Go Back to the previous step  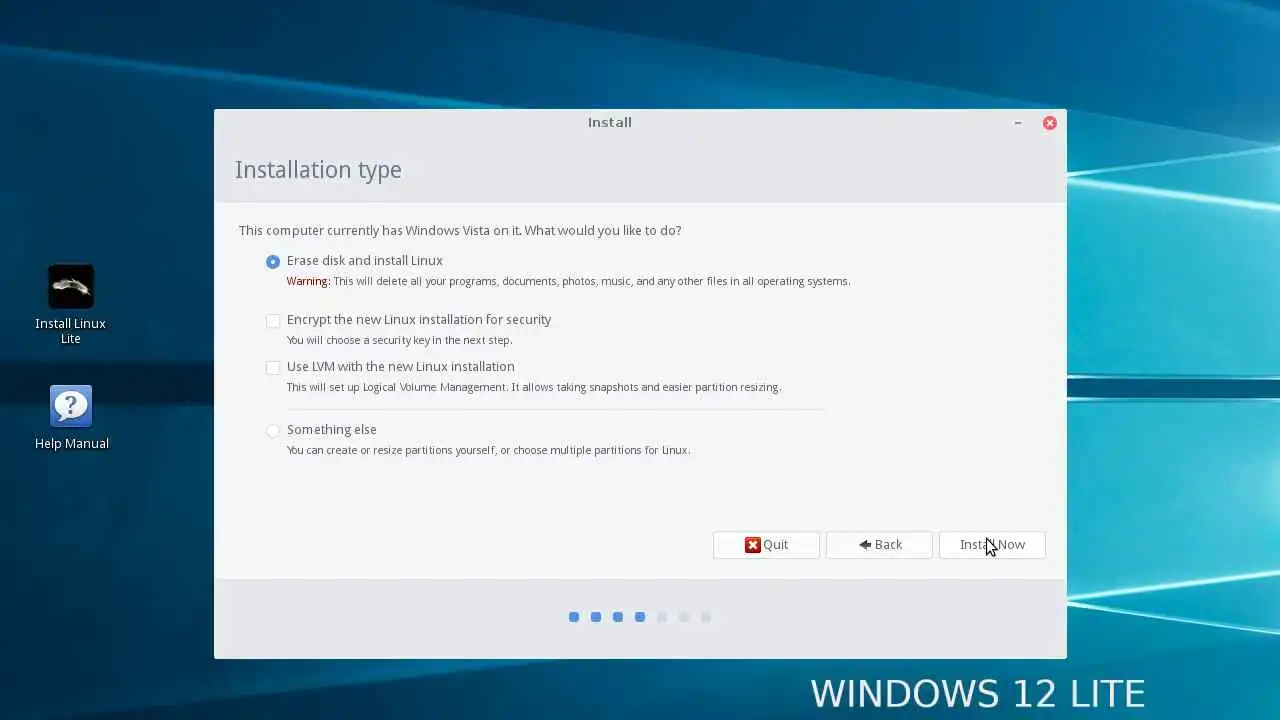tap(879, 545)
